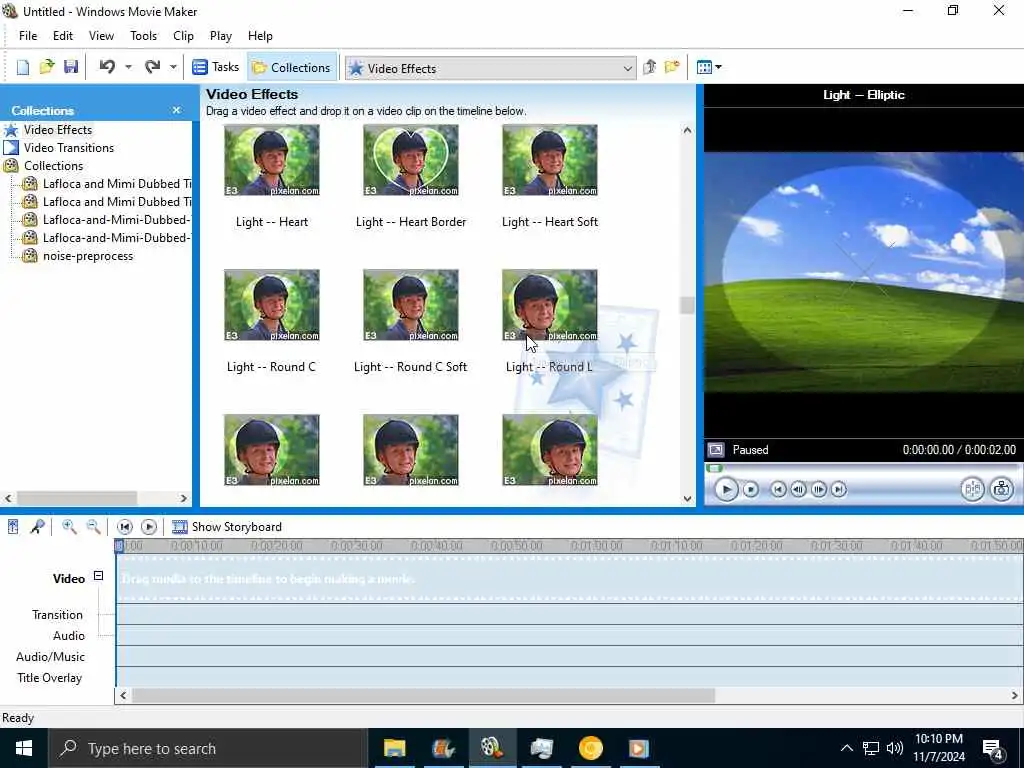This screenshot has width=1024, height=768.
Task: Undo the last action
Action: coord(108,67)
